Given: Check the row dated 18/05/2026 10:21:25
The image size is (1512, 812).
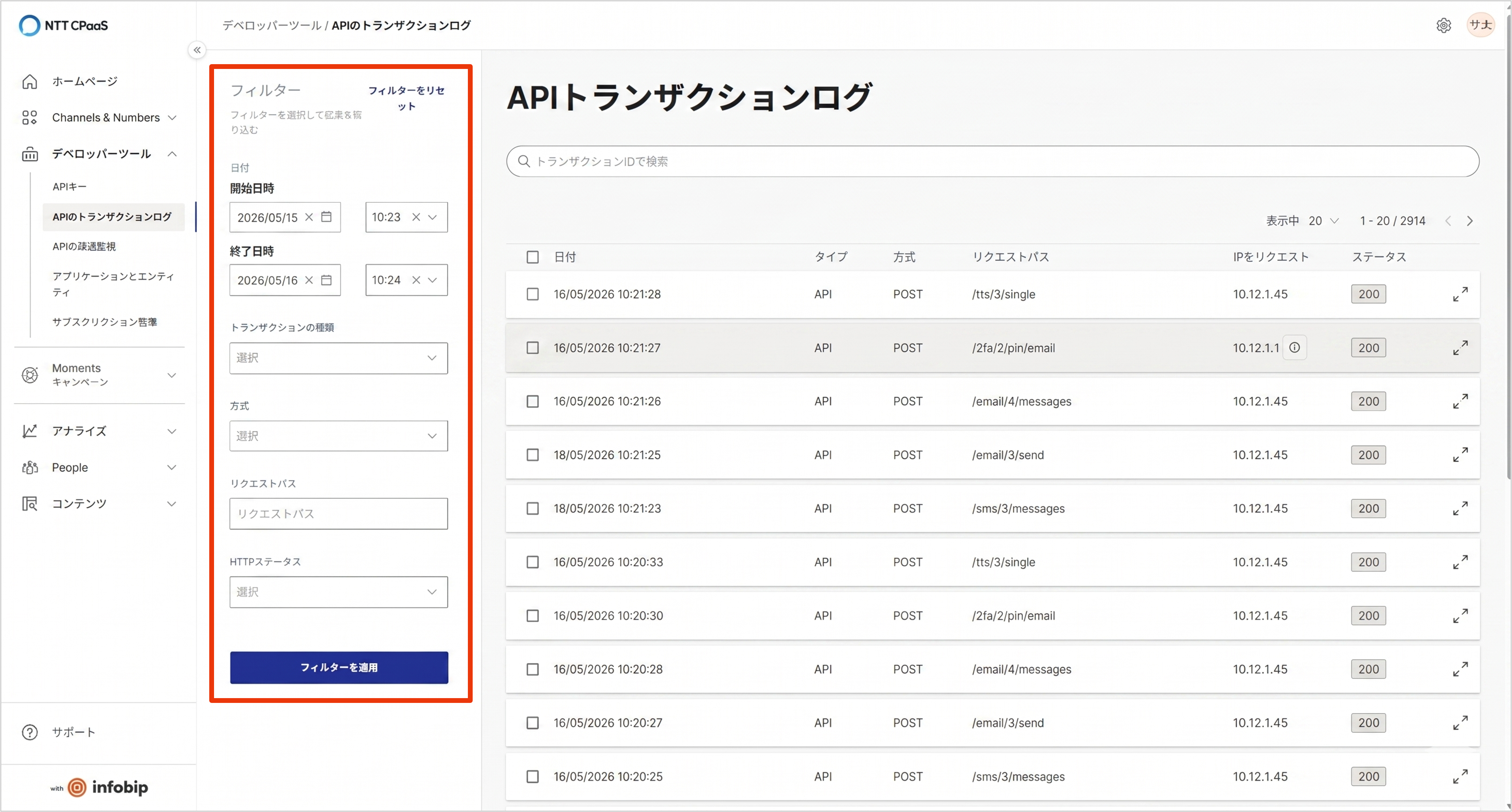Looking at the screenshot, I should [532, 455].
